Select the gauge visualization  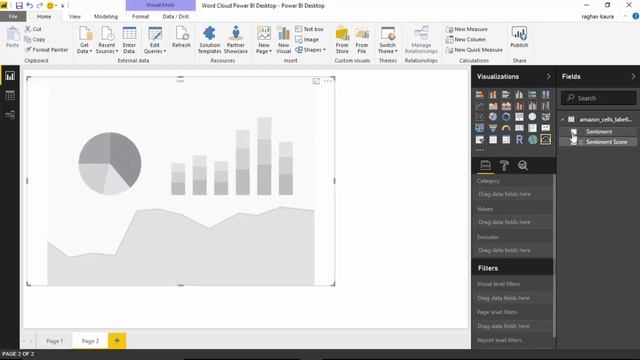click(x=506, y=128)
